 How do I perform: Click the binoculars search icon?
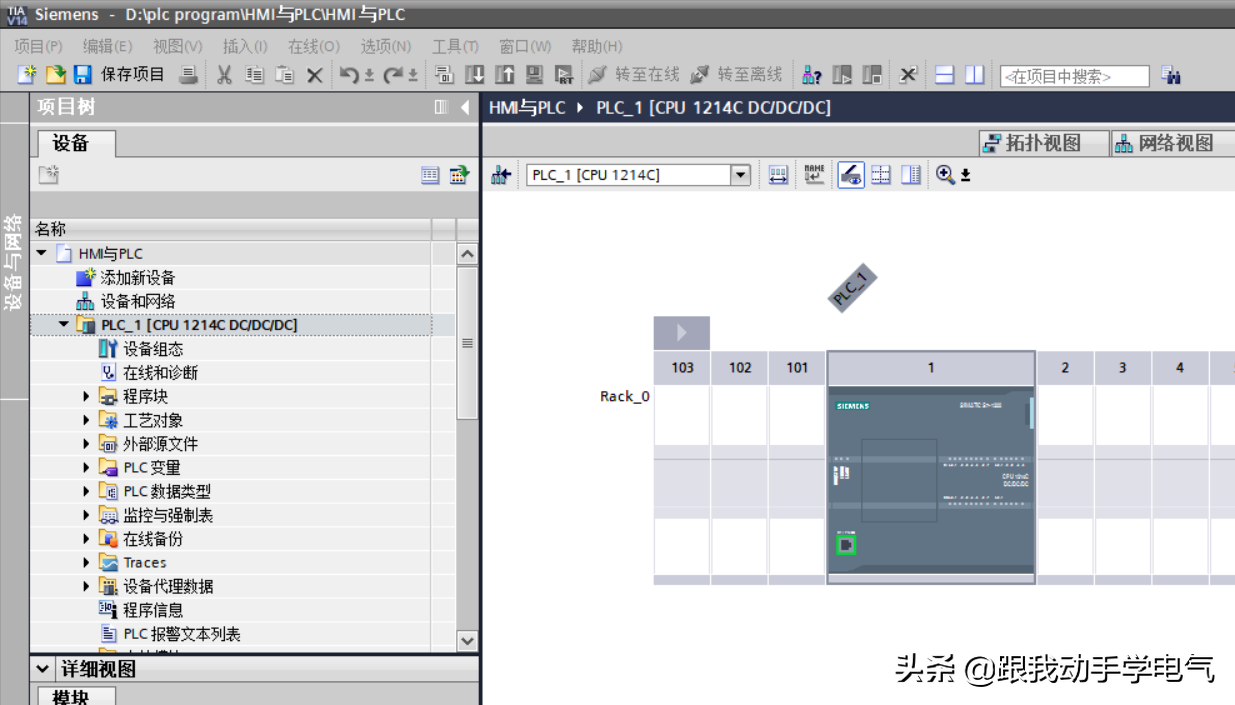[1171, 76]
